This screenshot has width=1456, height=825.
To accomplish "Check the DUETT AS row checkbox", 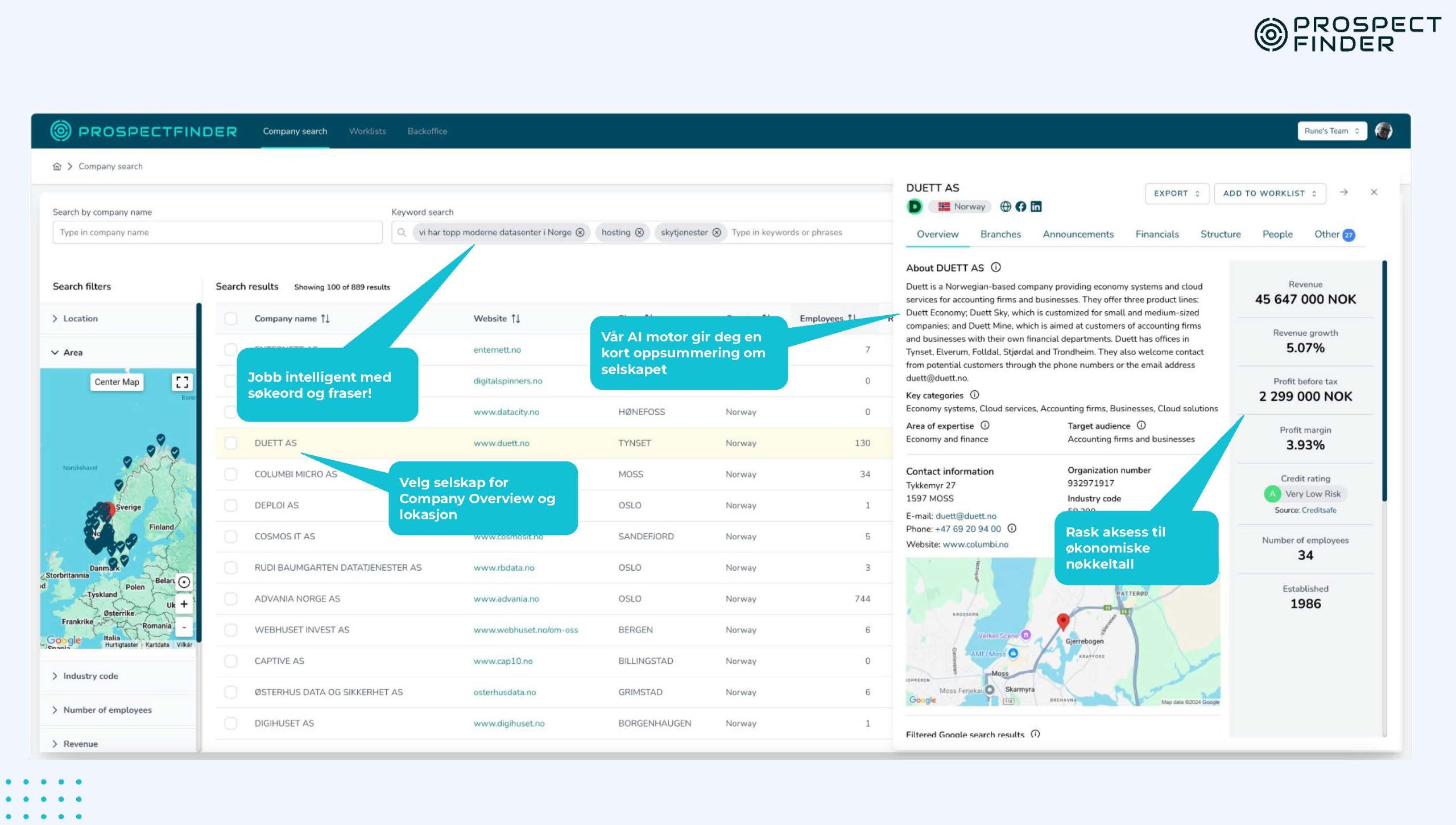I will (230, 443).
